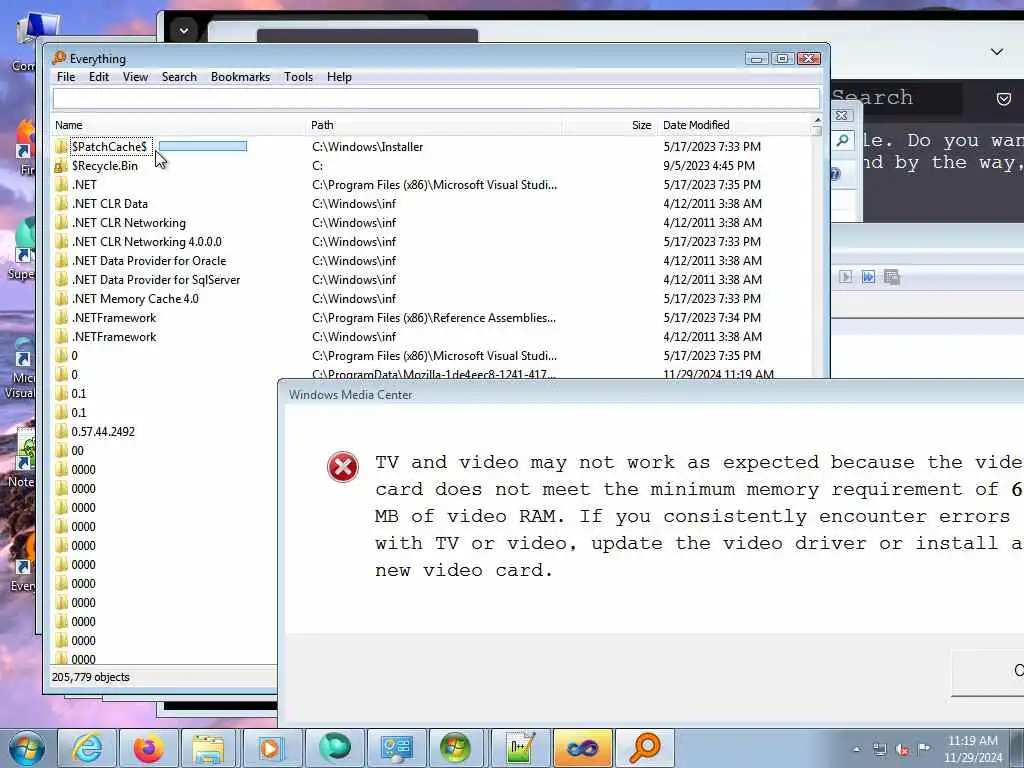Select the 00 folder icon
The image size is (1024, 768).
(x=61, y=451)
